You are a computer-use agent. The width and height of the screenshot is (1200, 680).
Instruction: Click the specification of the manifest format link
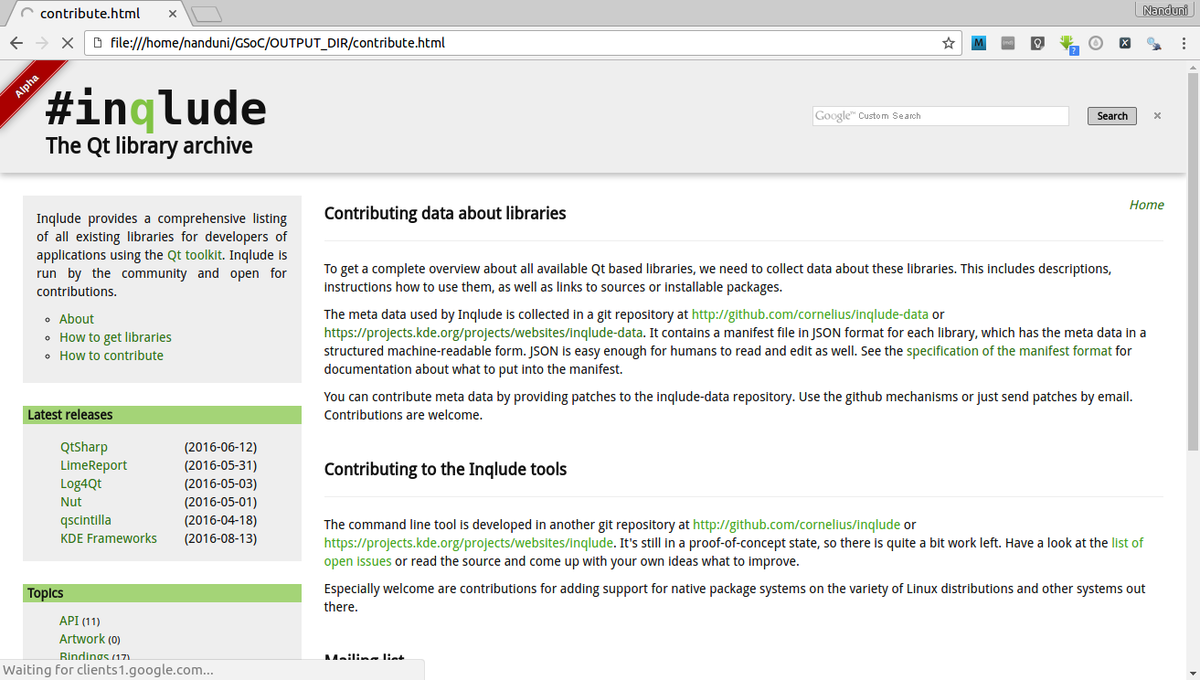(x=1009, y=351)
